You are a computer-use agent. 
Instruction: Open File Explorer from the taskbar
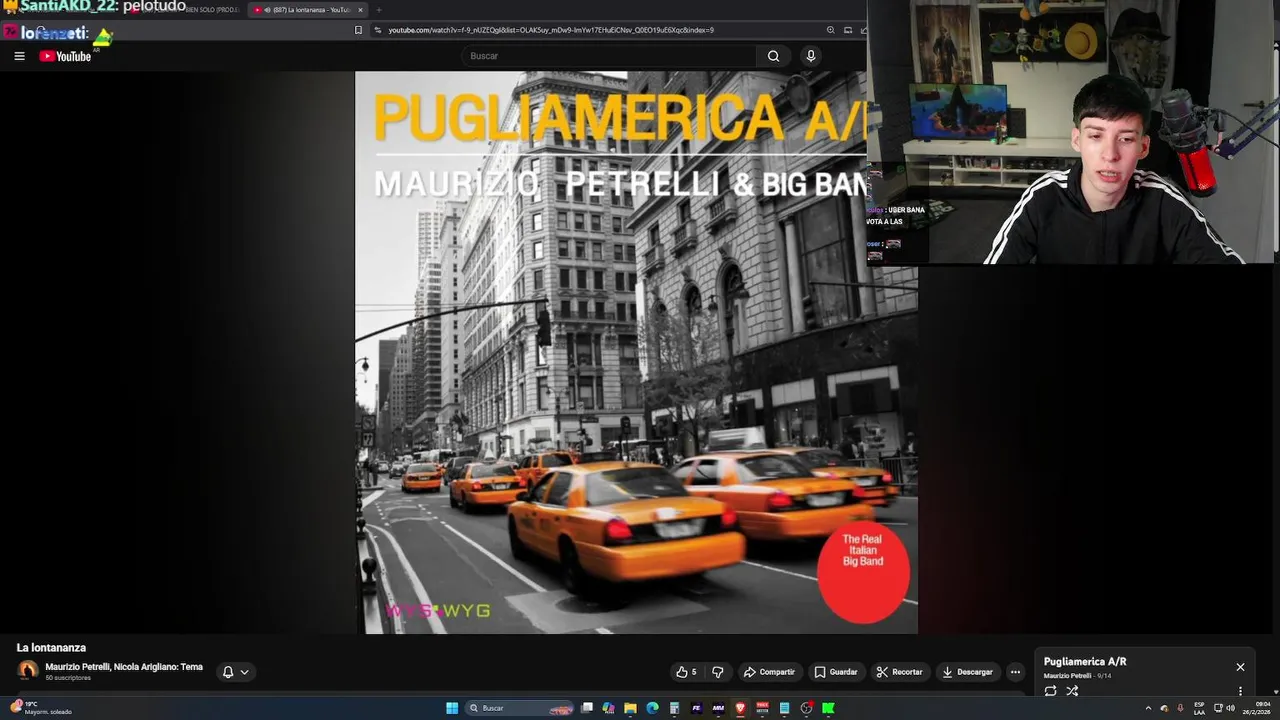630,708
